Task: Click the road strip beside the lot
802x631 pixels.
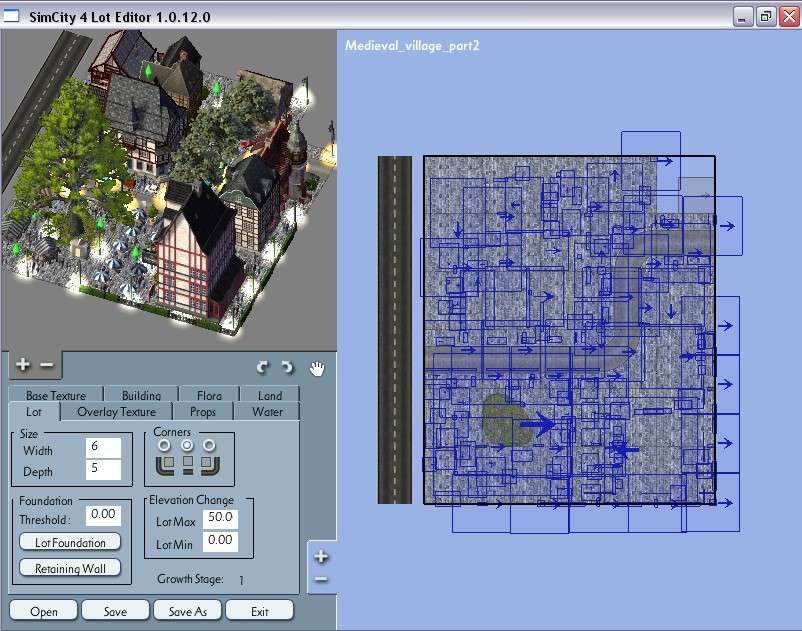Action: pos(395,330)
